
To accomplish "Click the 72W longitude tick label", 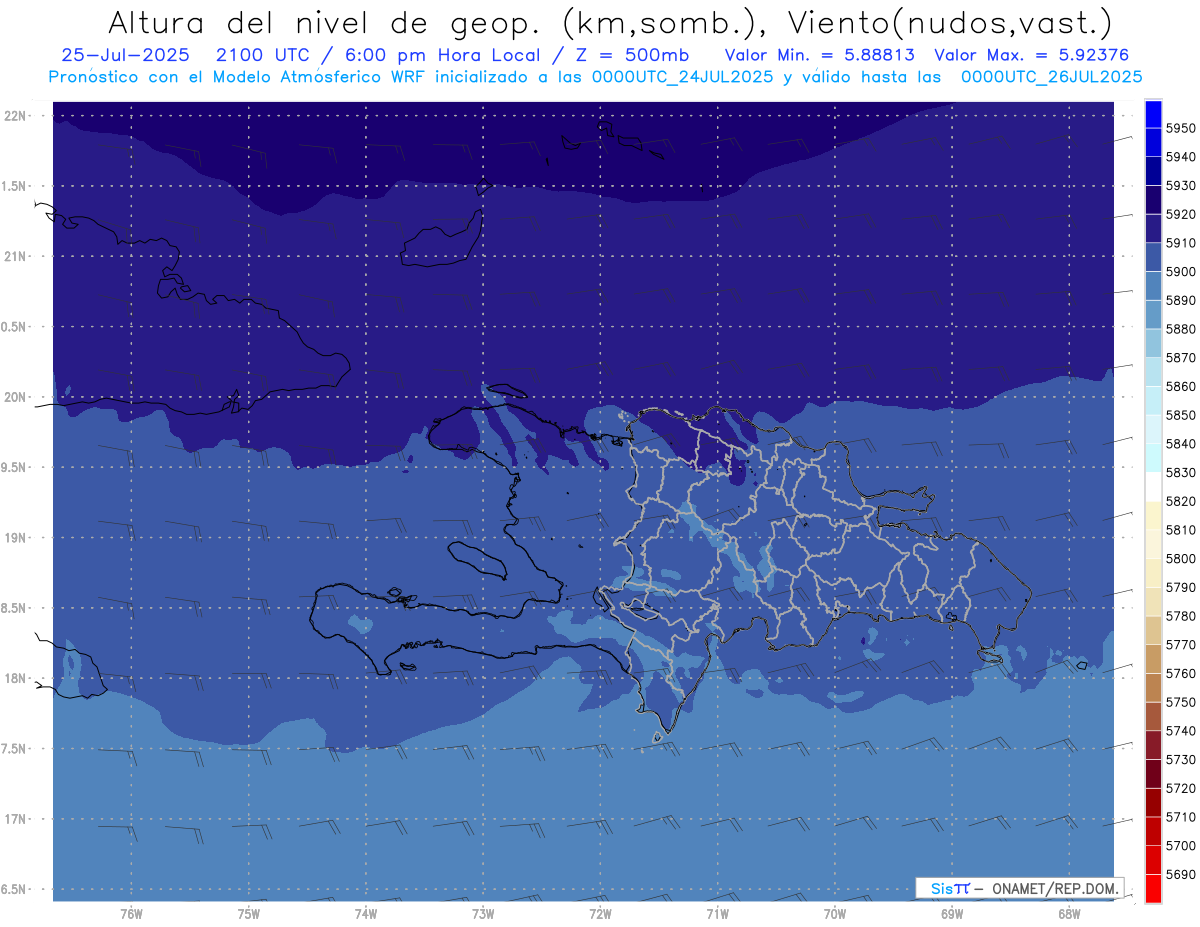I will pos(600,913).
